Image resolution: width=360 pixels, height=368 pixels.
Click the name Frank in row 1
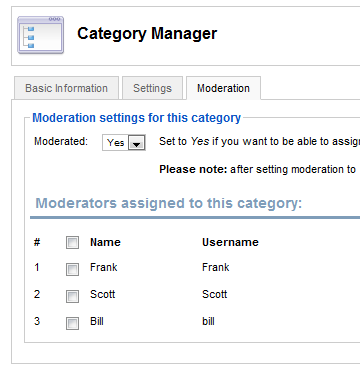coord(104,267)
